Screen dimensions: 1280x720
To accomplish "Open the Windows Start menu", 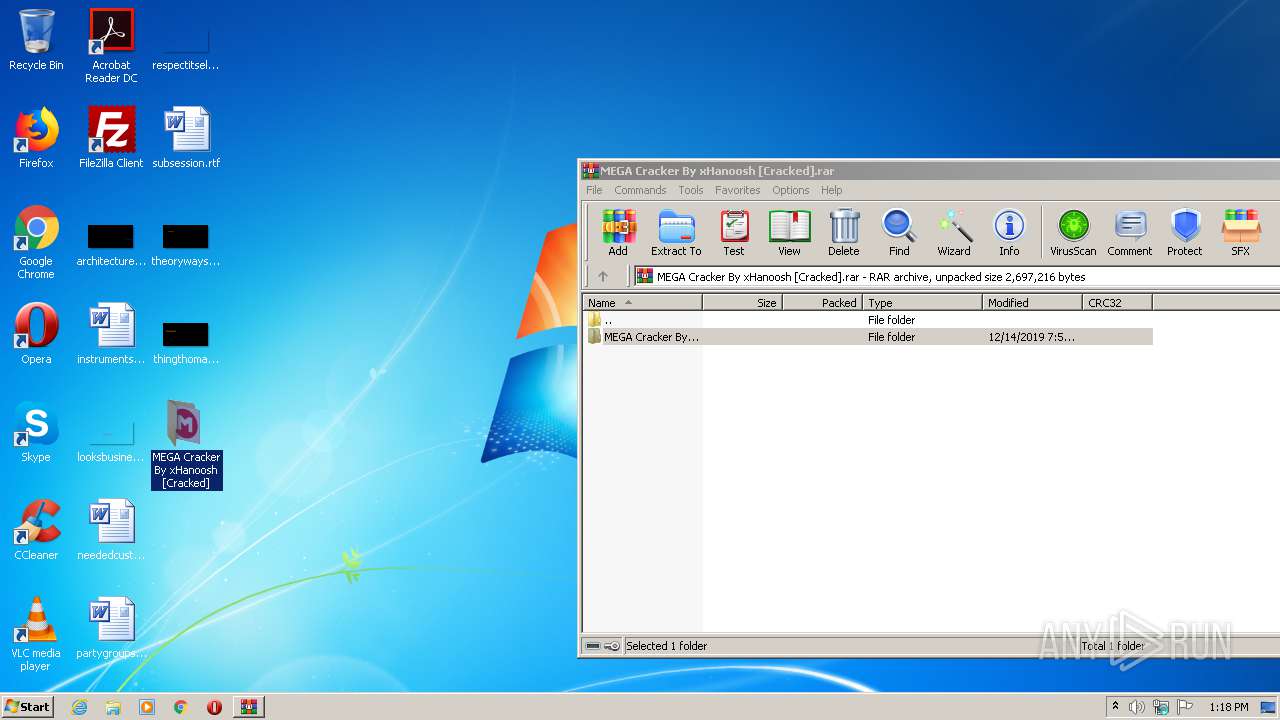I will [x=28, y=706].
